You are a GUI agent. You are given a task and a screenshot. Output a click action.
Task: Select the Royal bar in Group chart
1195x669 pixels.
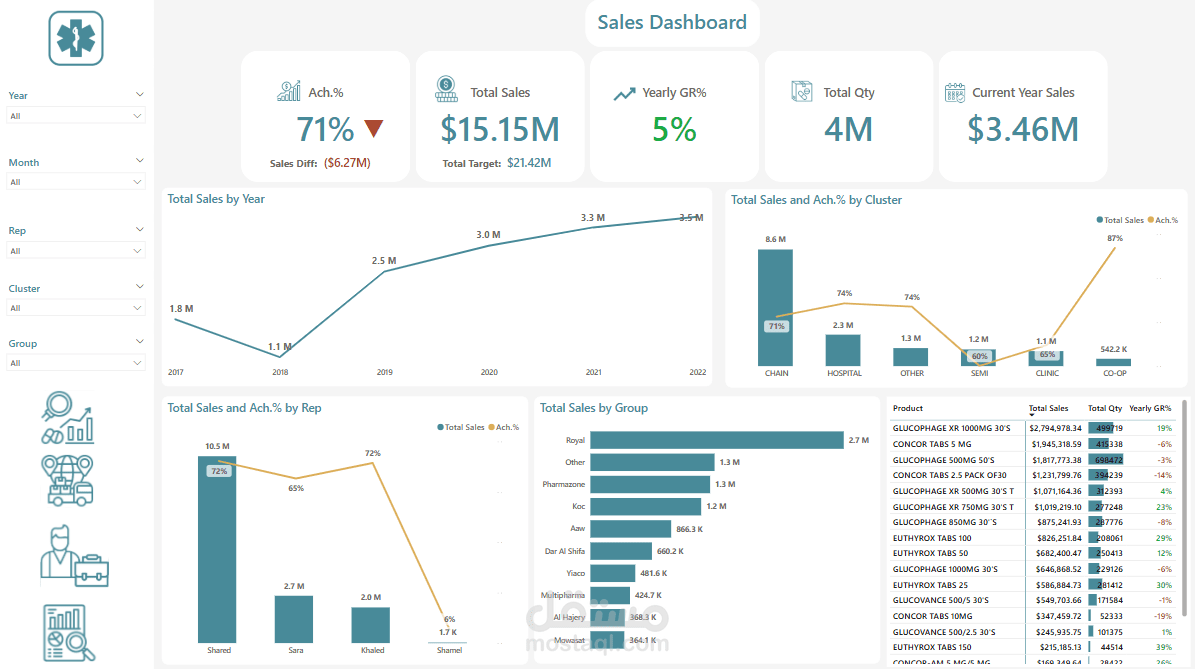coord(717,440)
